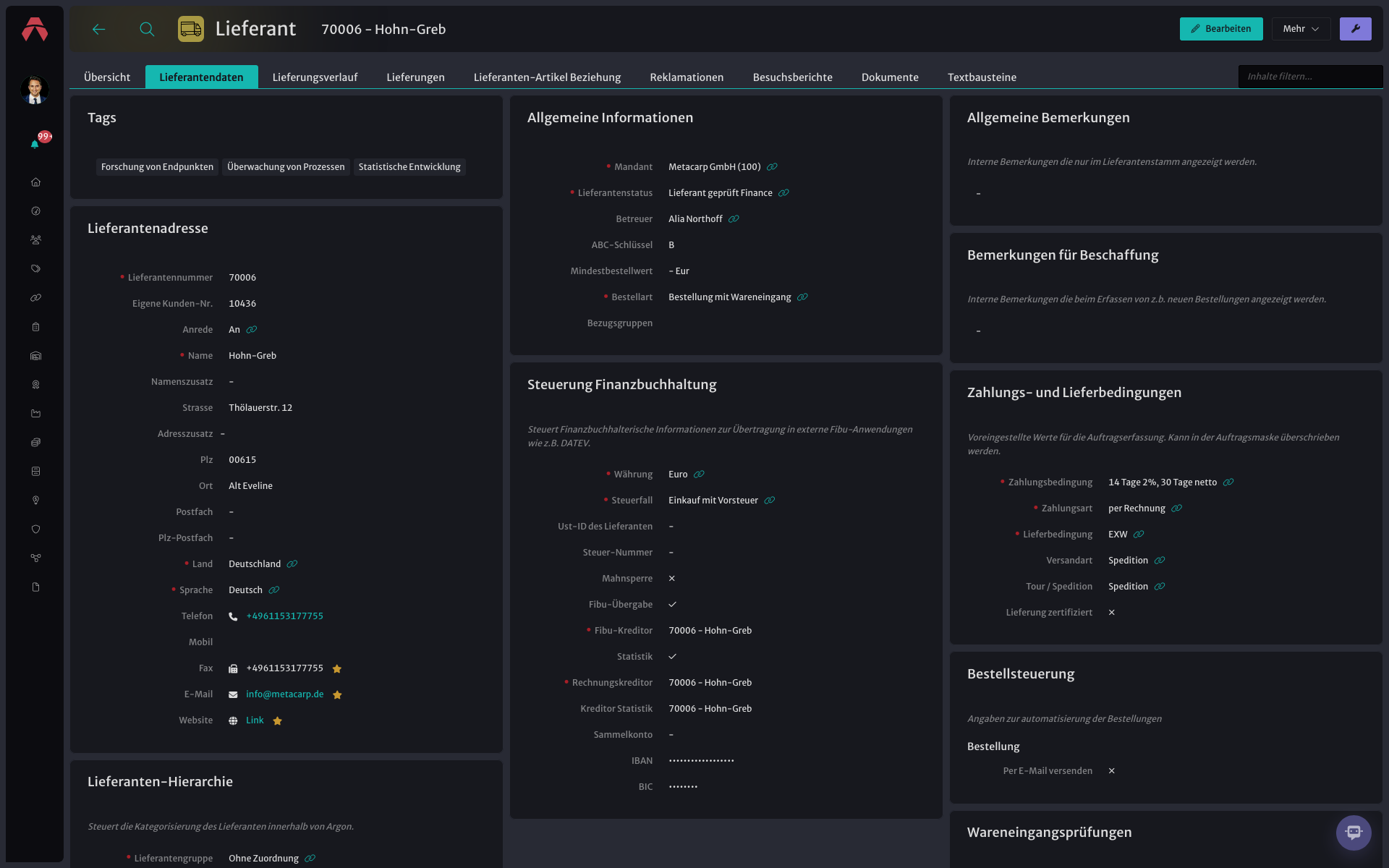Image resolution: width=1389 pixels, height=868 pixels.
Task: Click star icon next to info@metacarp.de
Action: coord(337,694)
